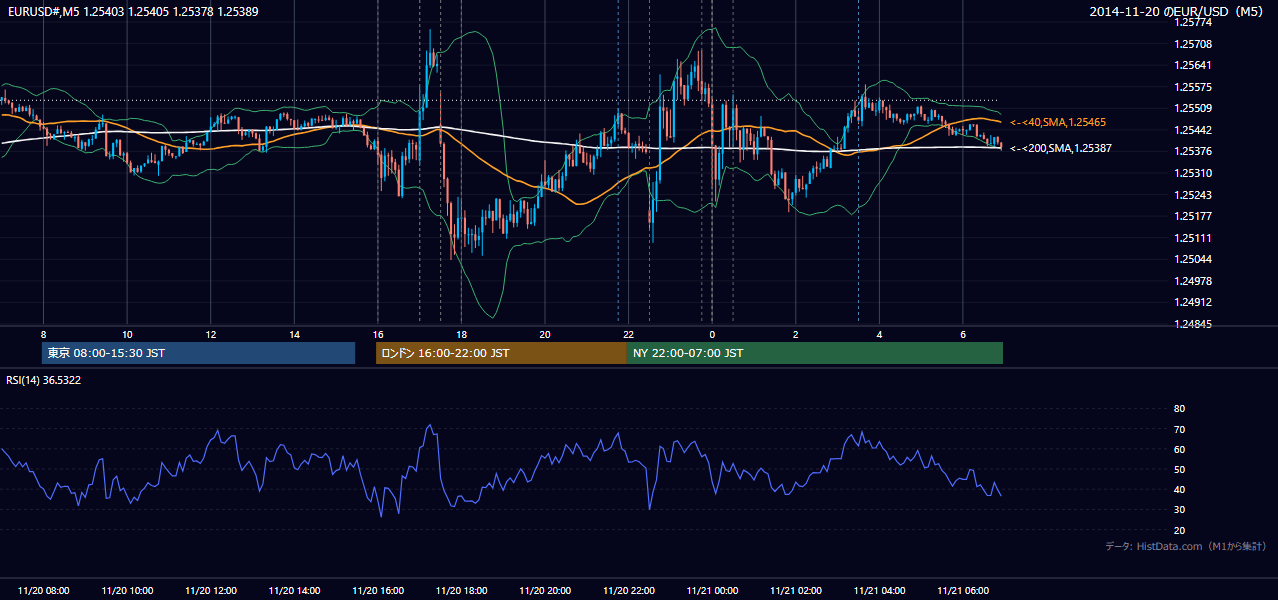Click RSI scale value 70
Screen dimensions: 1278x600
(x=1179, y=429)
